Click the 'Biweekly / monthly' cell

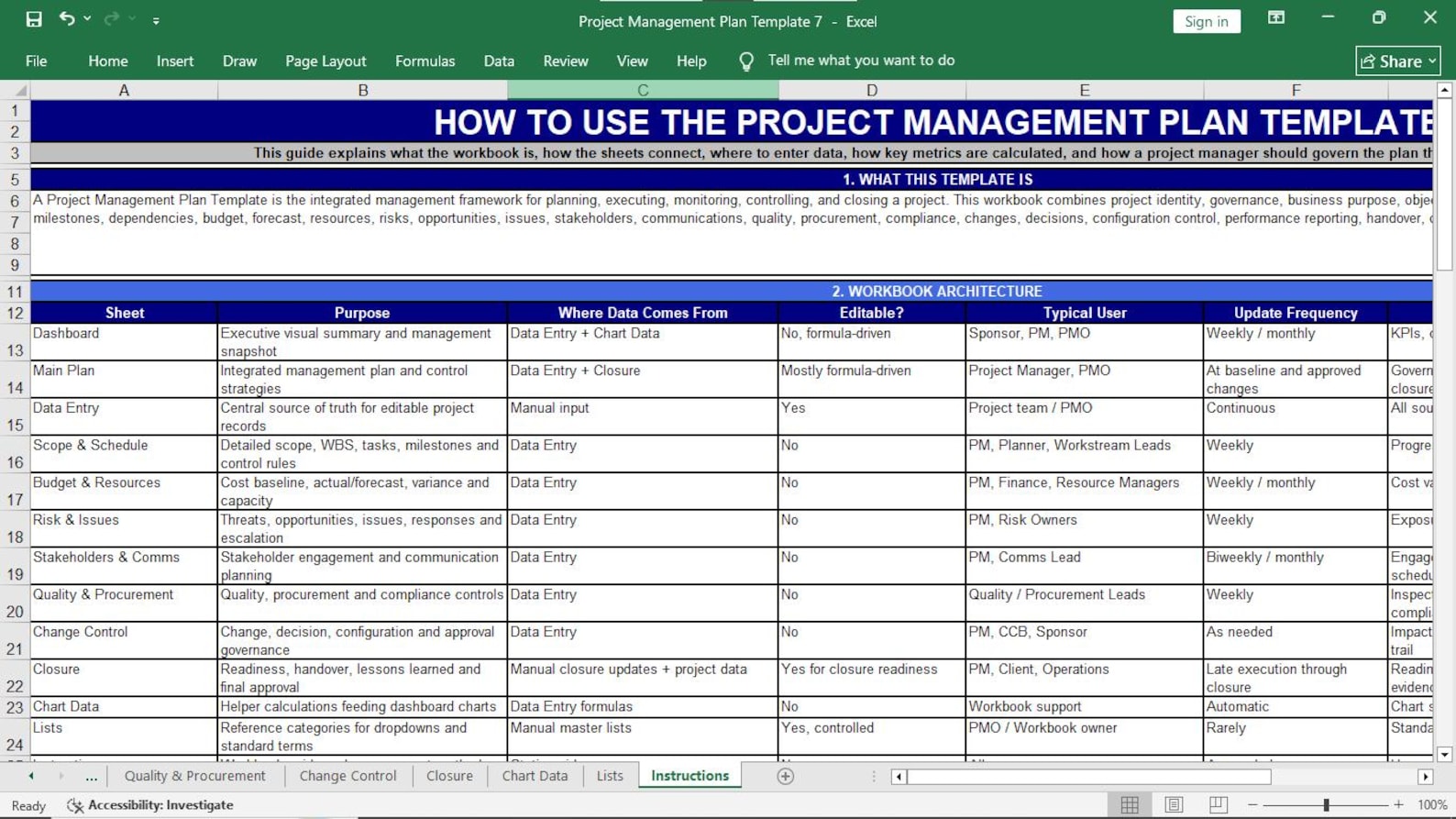click(x=1296, y=566)
